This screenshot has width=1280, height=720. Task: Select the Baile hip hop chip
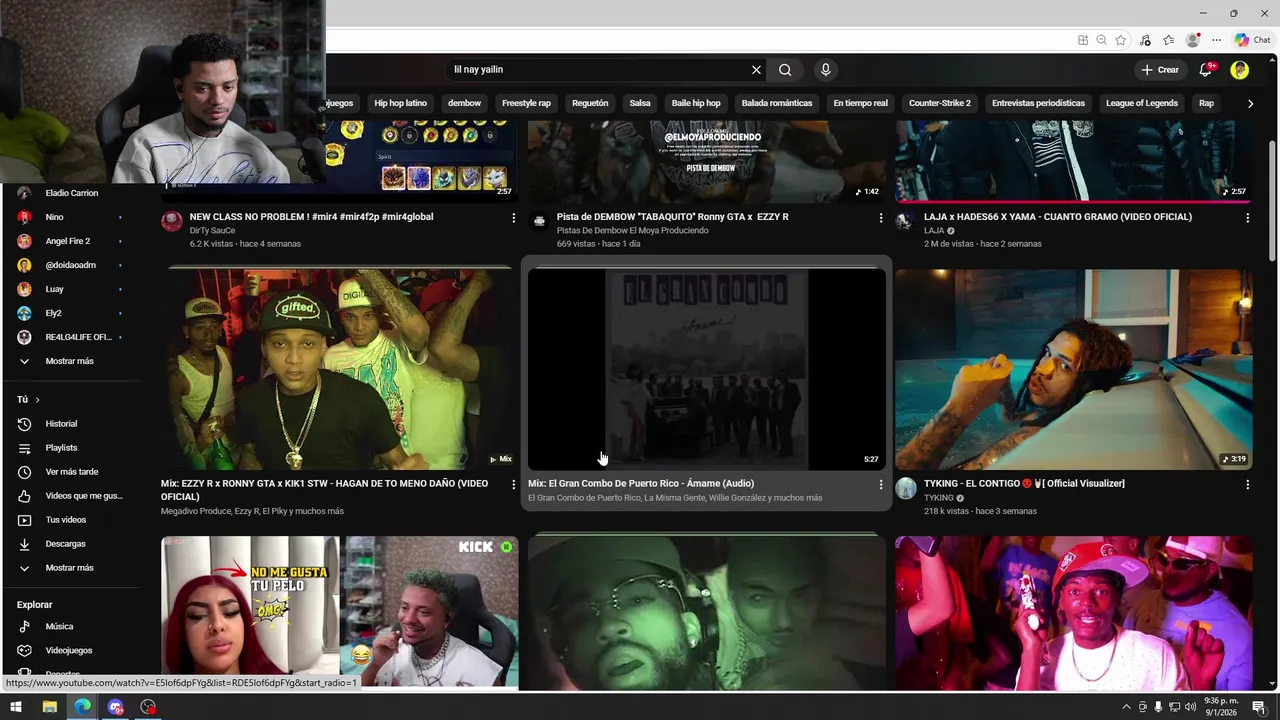point(696,103)
